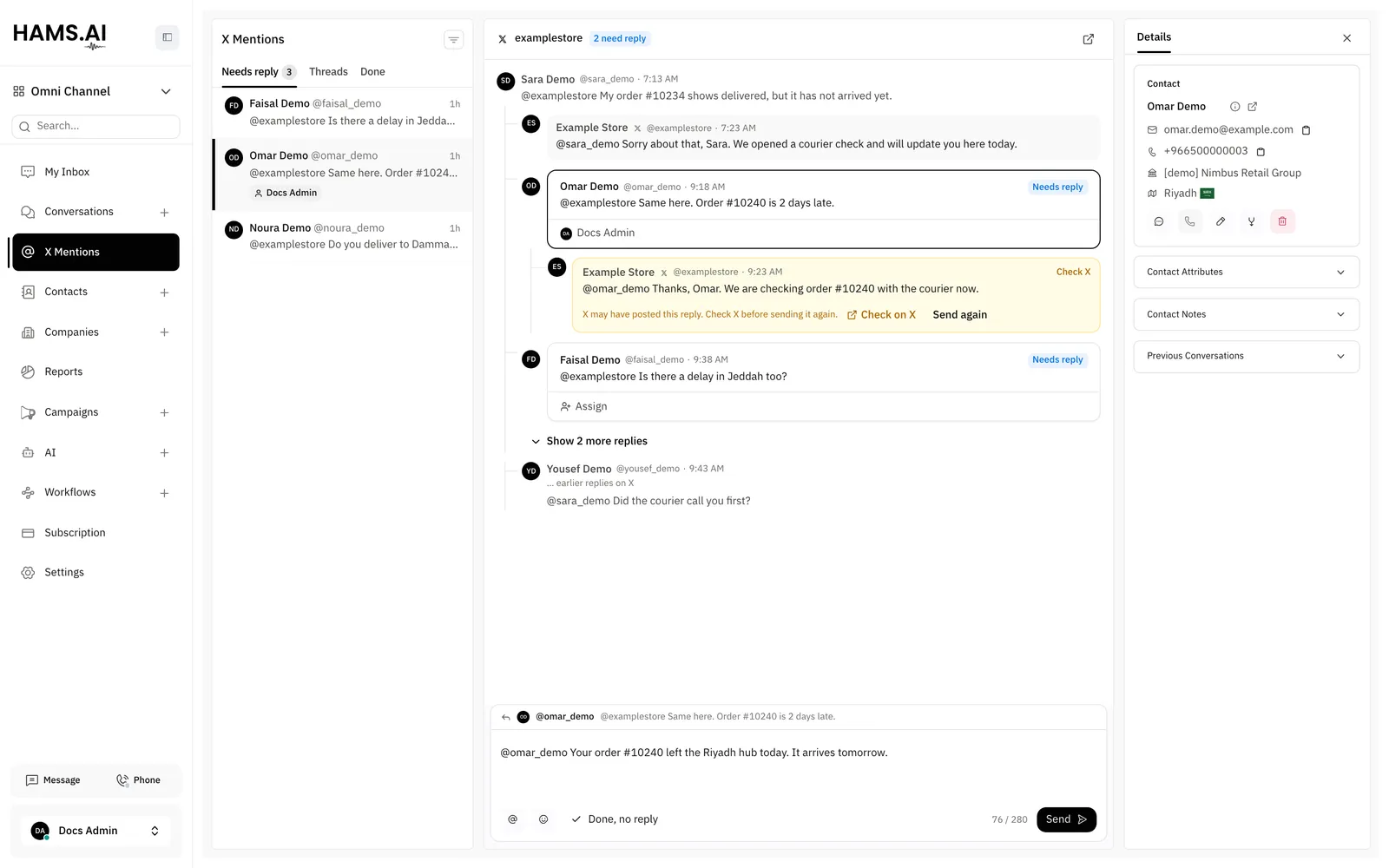Click reply arrow icon in composer header
This screenshot has height=868, width=1389.
coord(506,717)
